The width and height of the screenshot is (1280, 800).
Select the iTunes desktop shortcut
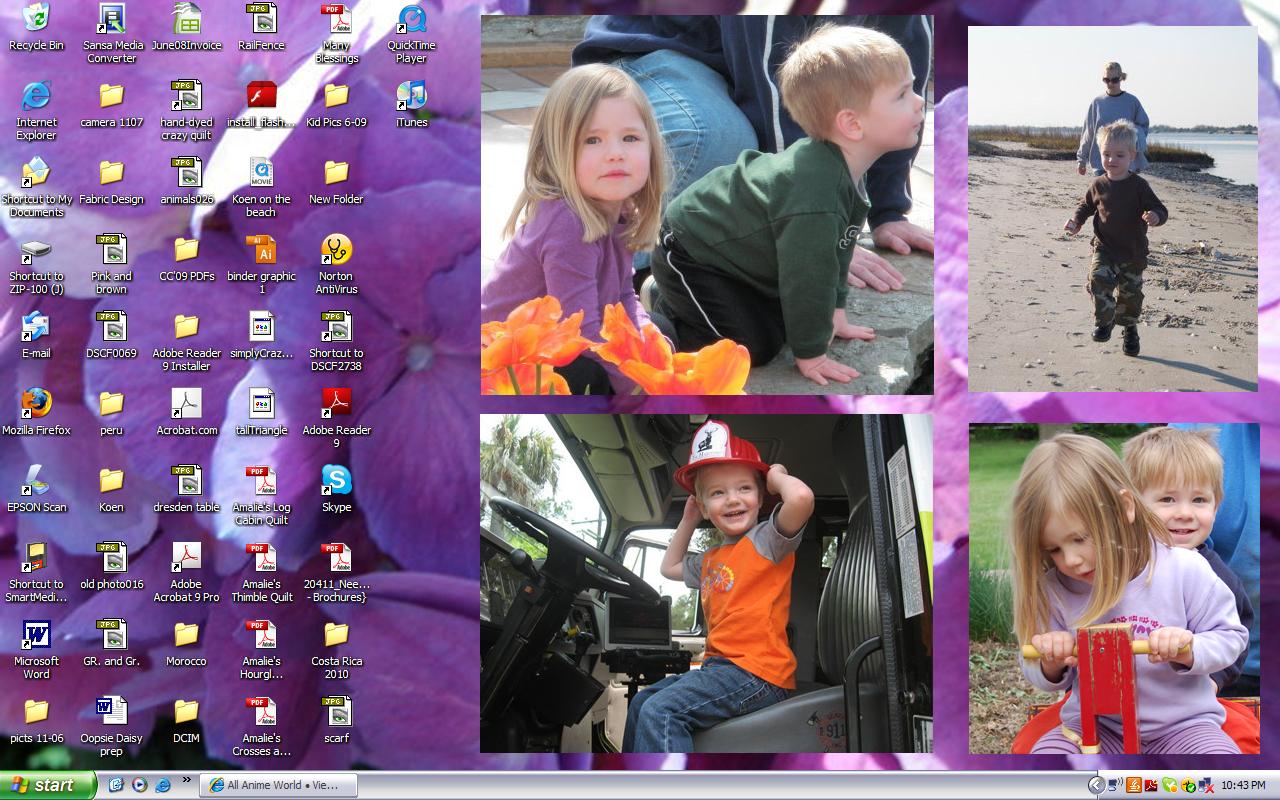point(411,96)
